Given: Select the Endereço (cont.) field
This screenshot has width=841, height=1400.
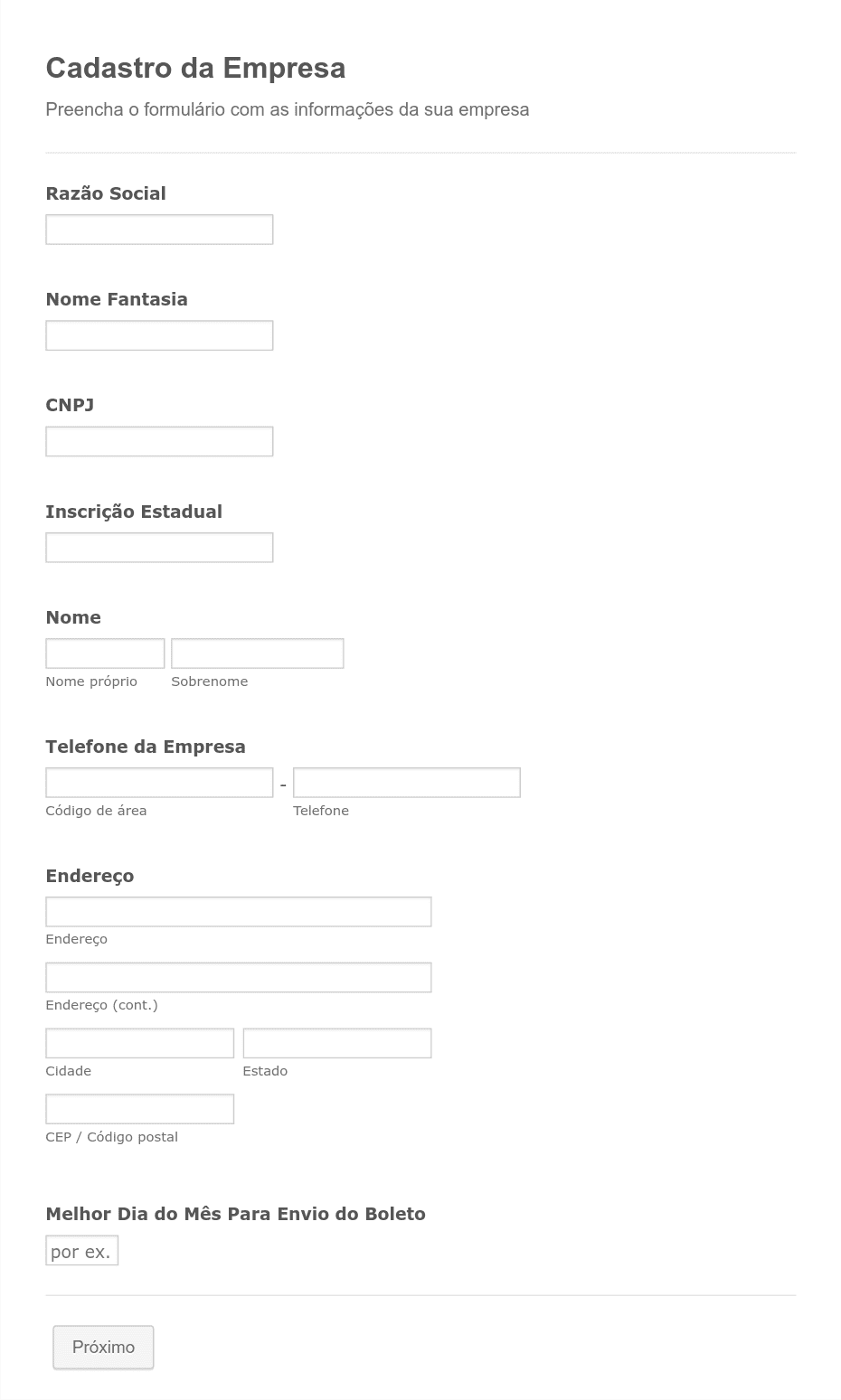Looking at the screenshot, I should (x=239, y=978).
